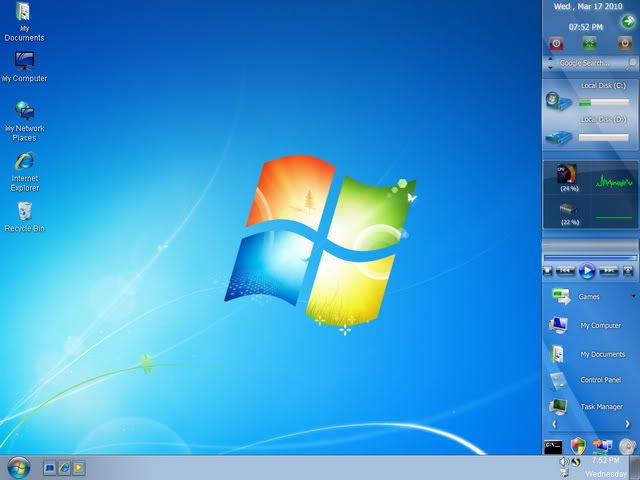This screenshot has height=480, width=640.
Task: Open My Network Places on the desktop
Action: click(24, 121)
